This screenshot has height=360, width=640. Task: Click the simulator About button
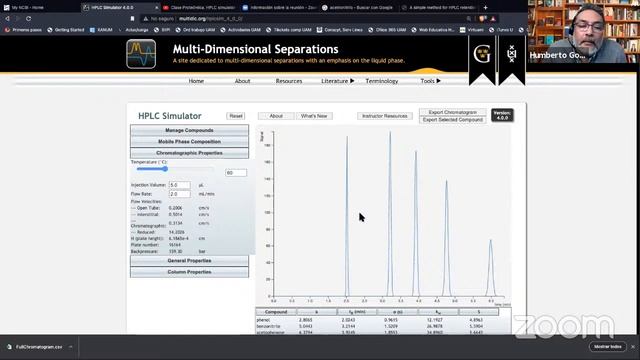pos(276,116)
